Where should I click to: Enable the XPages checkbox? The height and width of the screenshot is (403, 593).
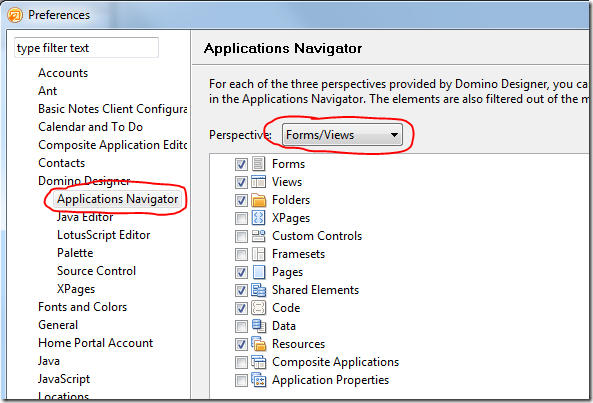point(241,218)
